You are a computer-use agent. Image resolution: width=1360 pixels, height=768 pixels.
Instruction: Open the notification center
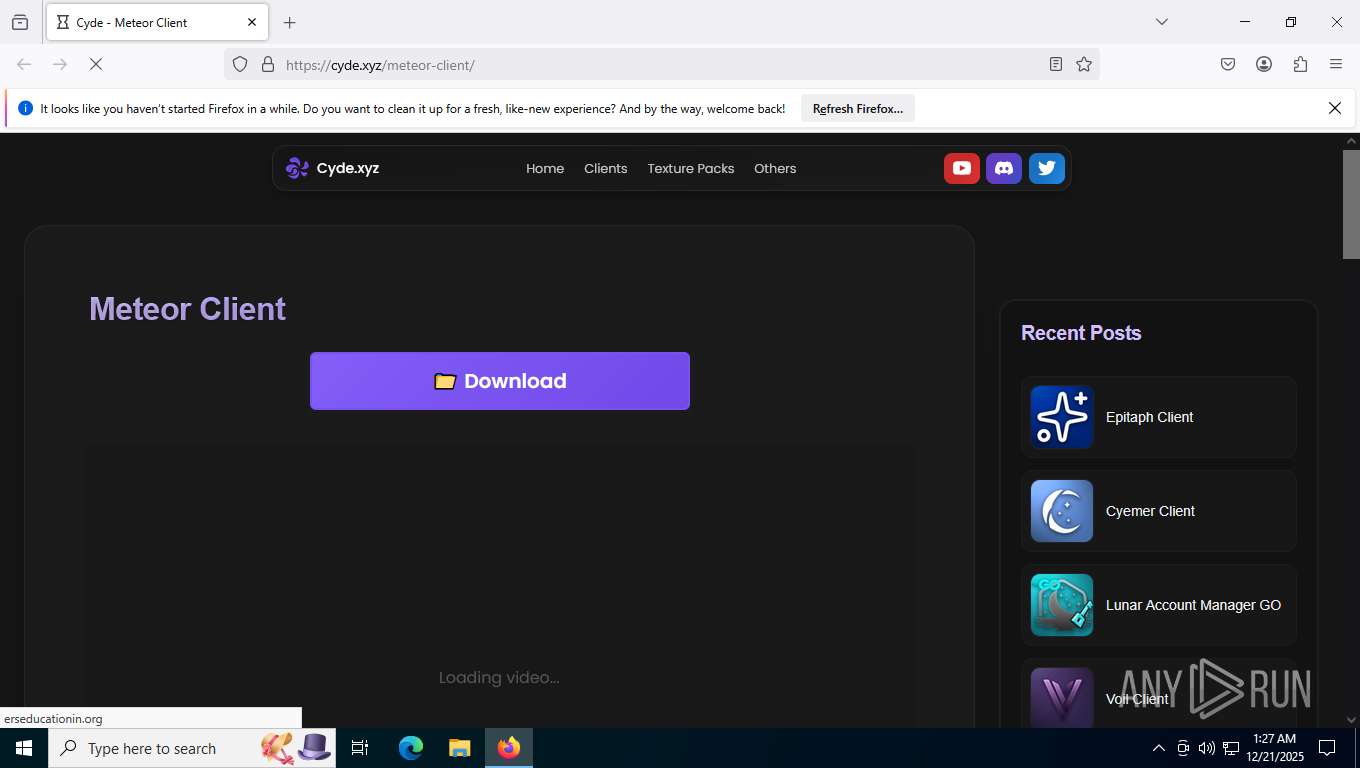(x=1327, y=748)
